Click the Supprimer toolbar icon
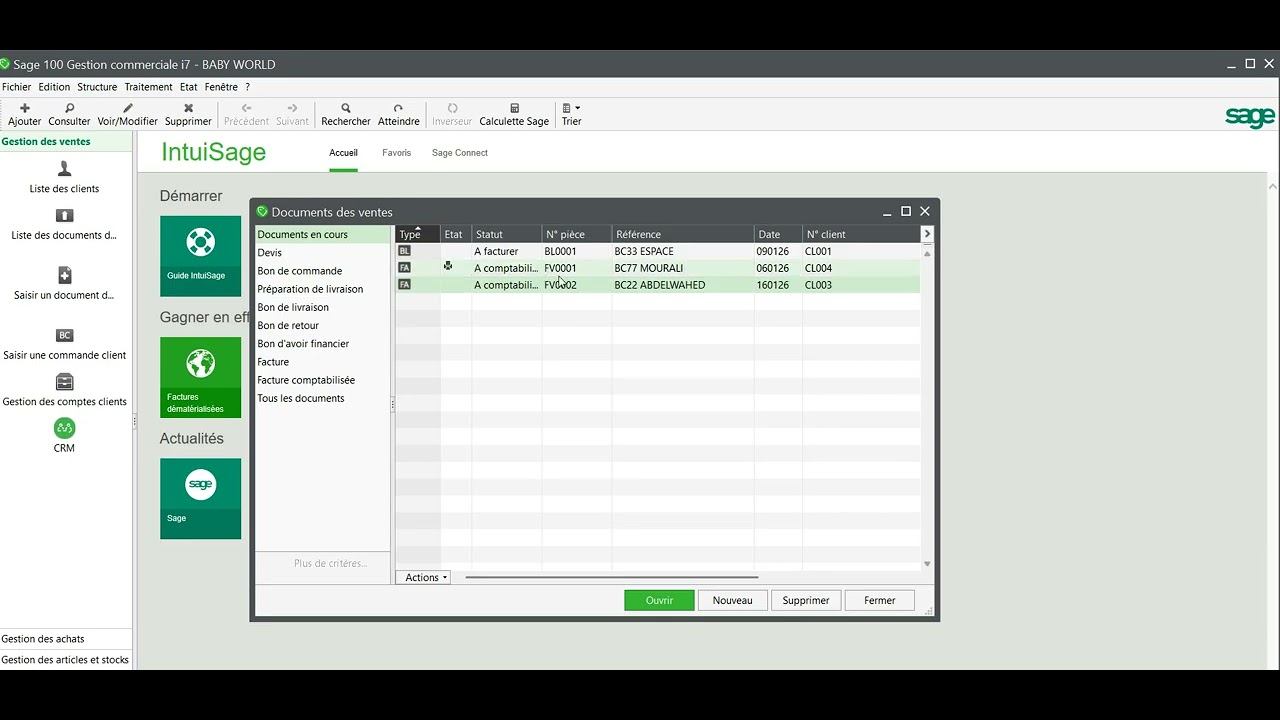The height and width of the screenshot is (720, 1280). pos(188,108)
